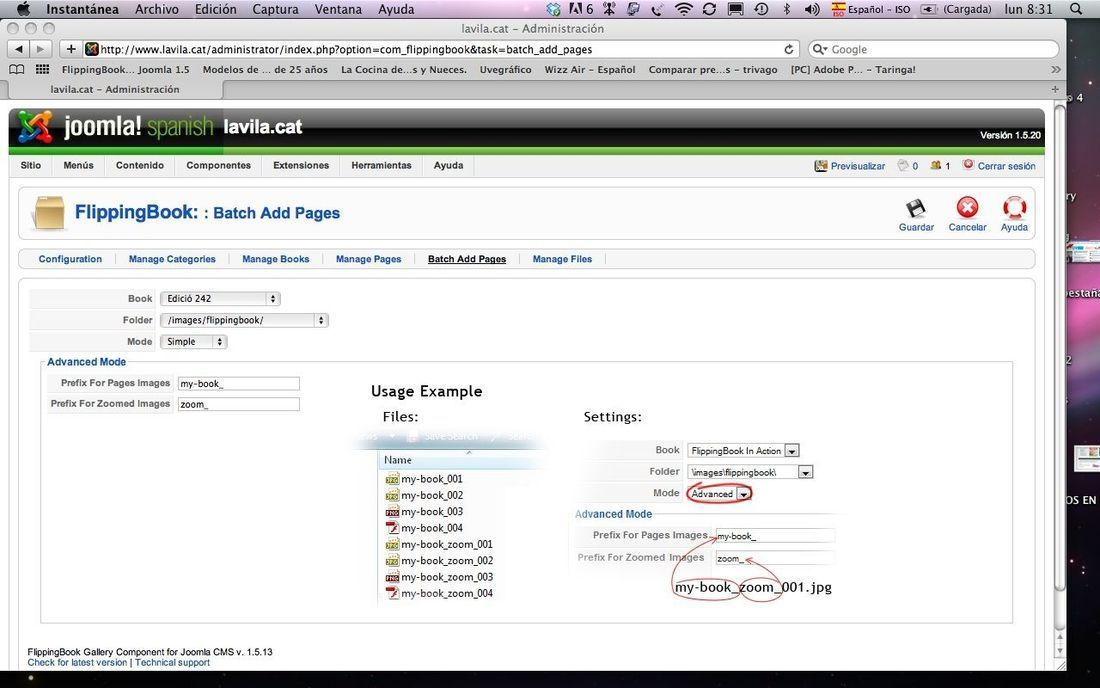Click the Time Machine menu bar icon
1100x688 pixels.
761,9
